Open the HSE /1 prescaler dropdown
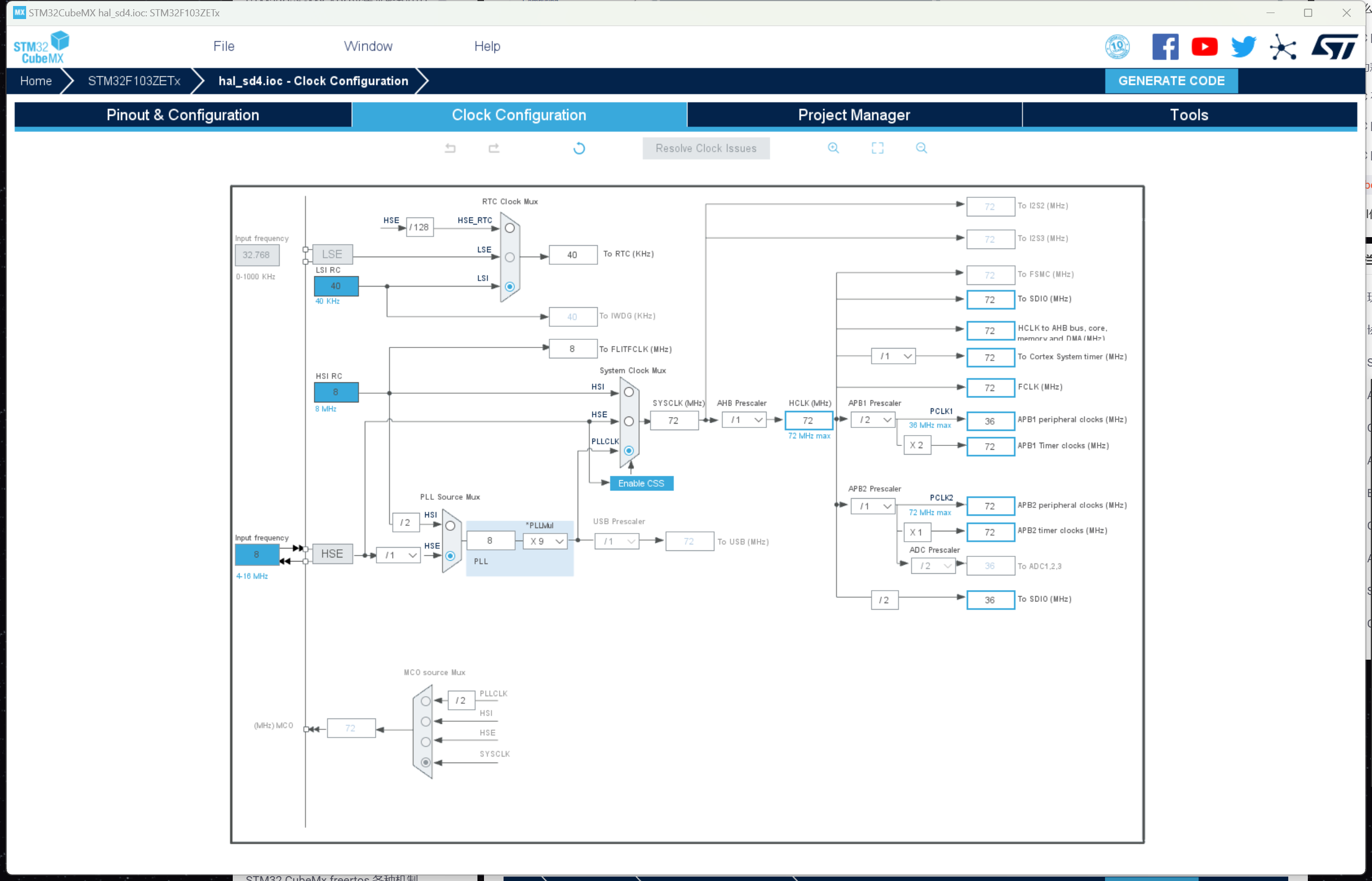This screenshot has height=881, width=1372. (x=399, y=555)
